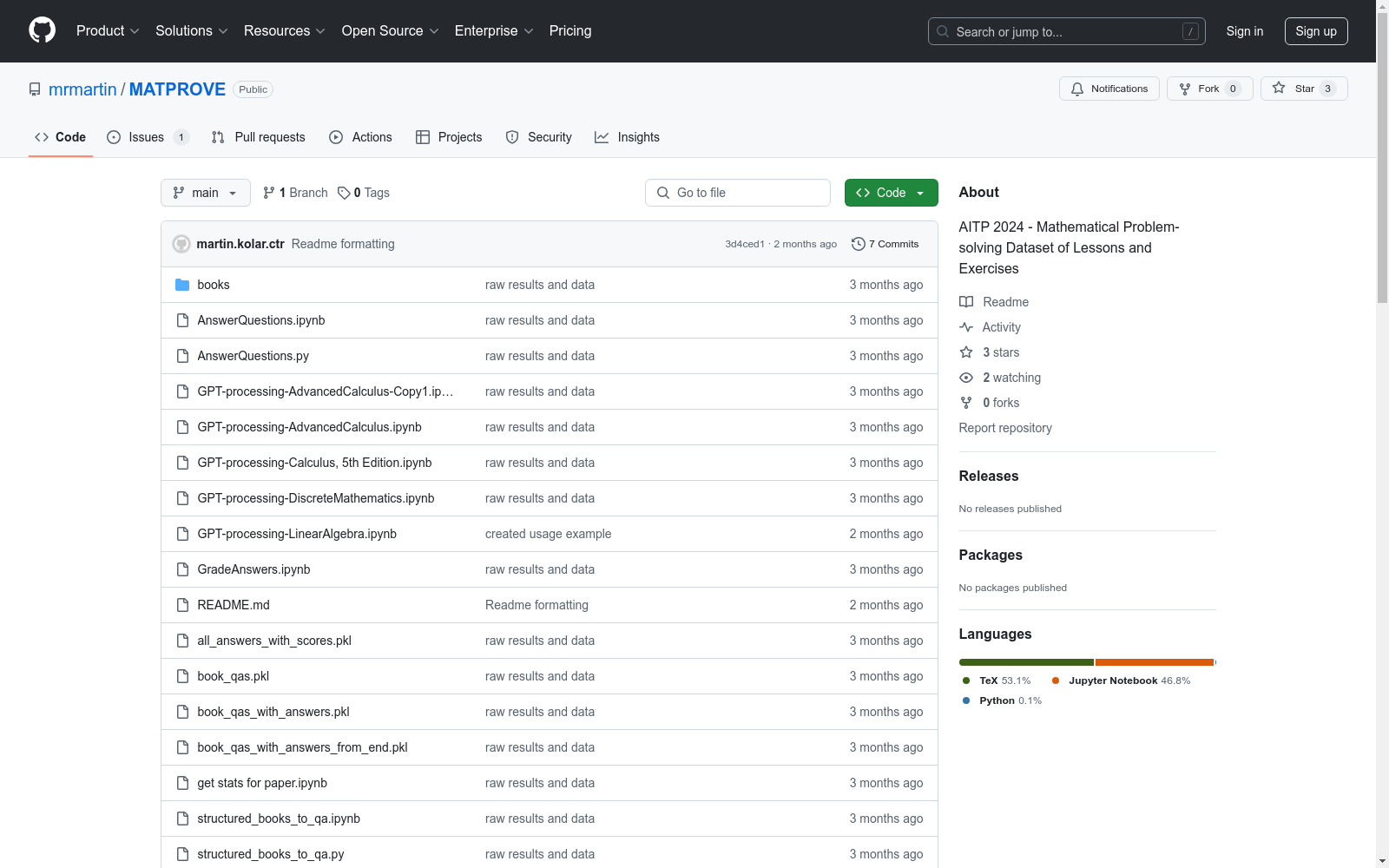1389x868 pixels.
Task: Open commit hash 3d4ced1
Action: tap(745, 244)
